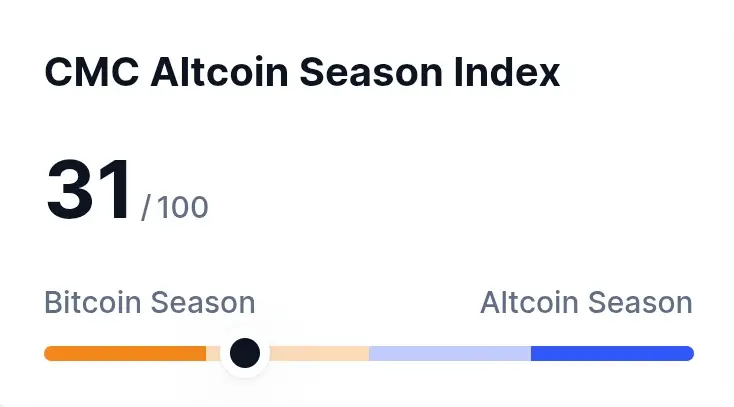Click the light orange bar segment
The width and height of the screenshot is (734, 407).
pos(320,353)
